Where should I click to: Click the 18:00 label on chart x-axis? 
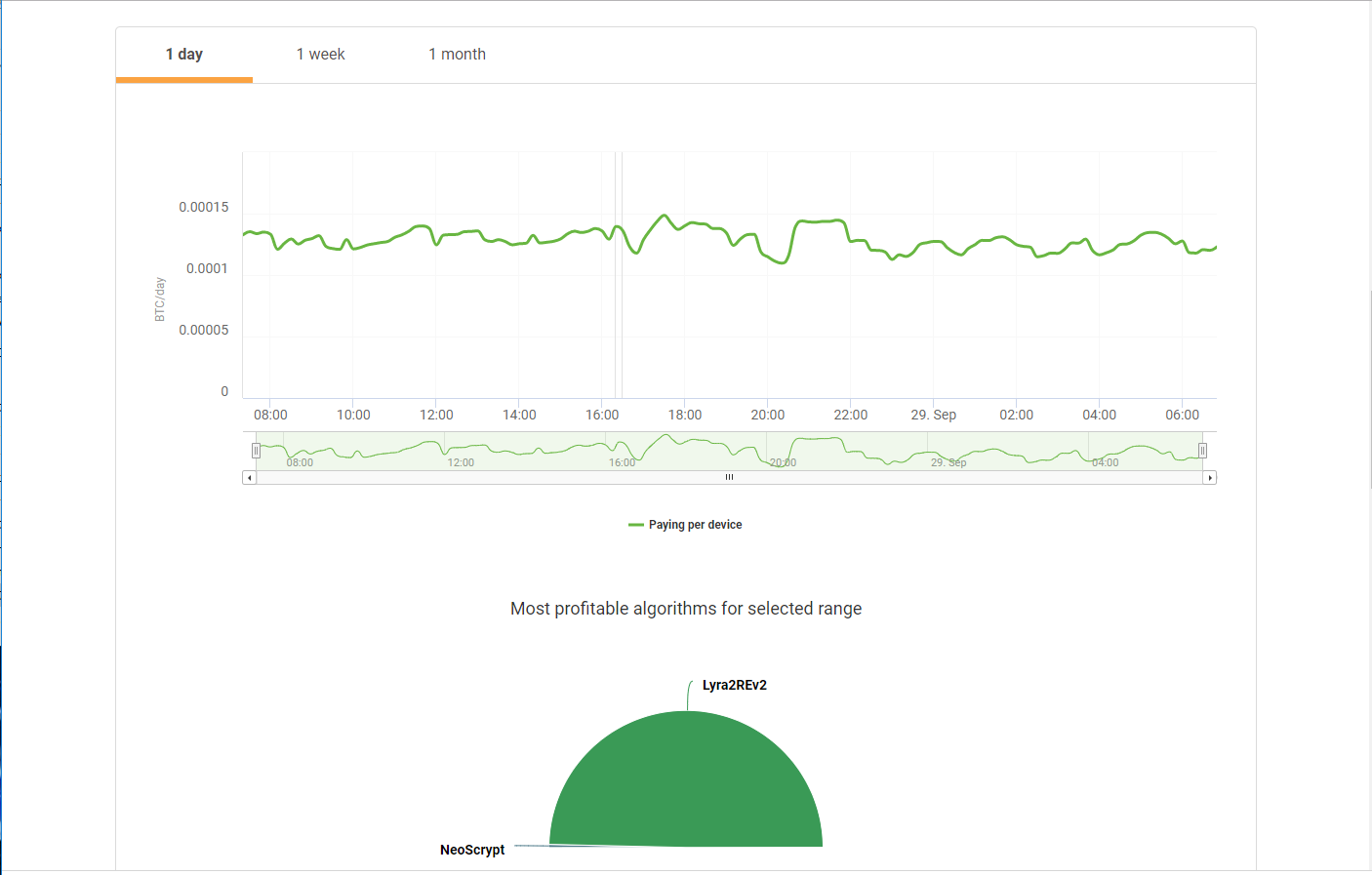[684, 415]
